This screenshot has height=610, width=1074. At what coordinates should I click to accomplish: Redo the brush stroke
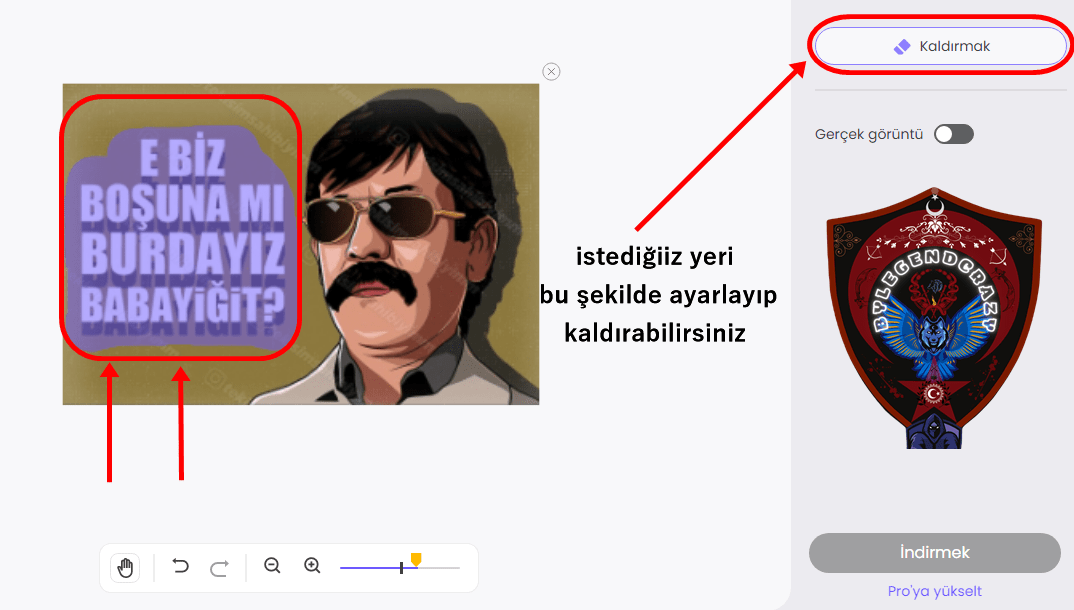click(219, 568)
